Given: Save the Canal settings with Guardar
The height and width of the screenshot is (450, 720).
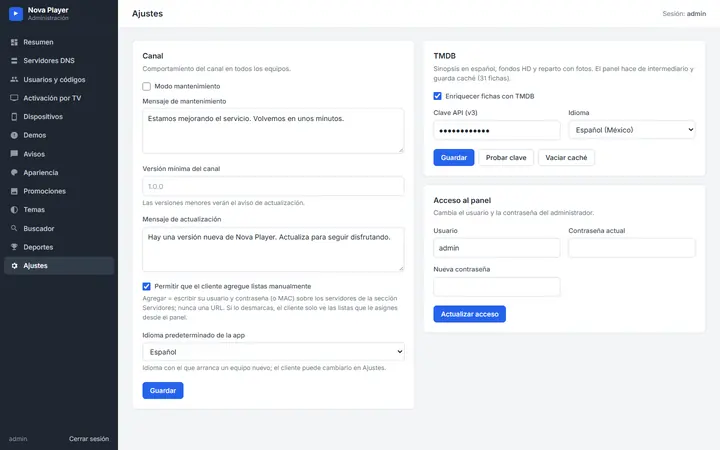Looking at the screenshot, I should pyautogui.click(x=163, y=391).
